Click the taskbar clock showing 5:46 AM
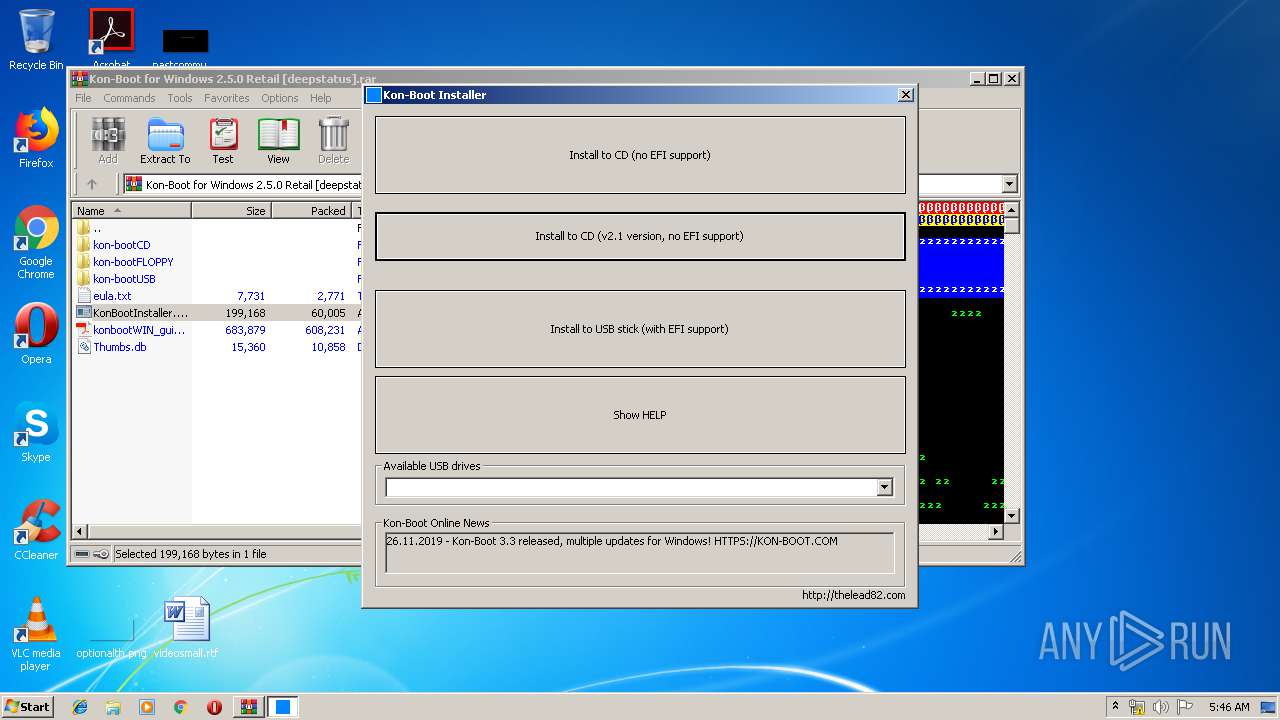 [x=1228, y=707]
